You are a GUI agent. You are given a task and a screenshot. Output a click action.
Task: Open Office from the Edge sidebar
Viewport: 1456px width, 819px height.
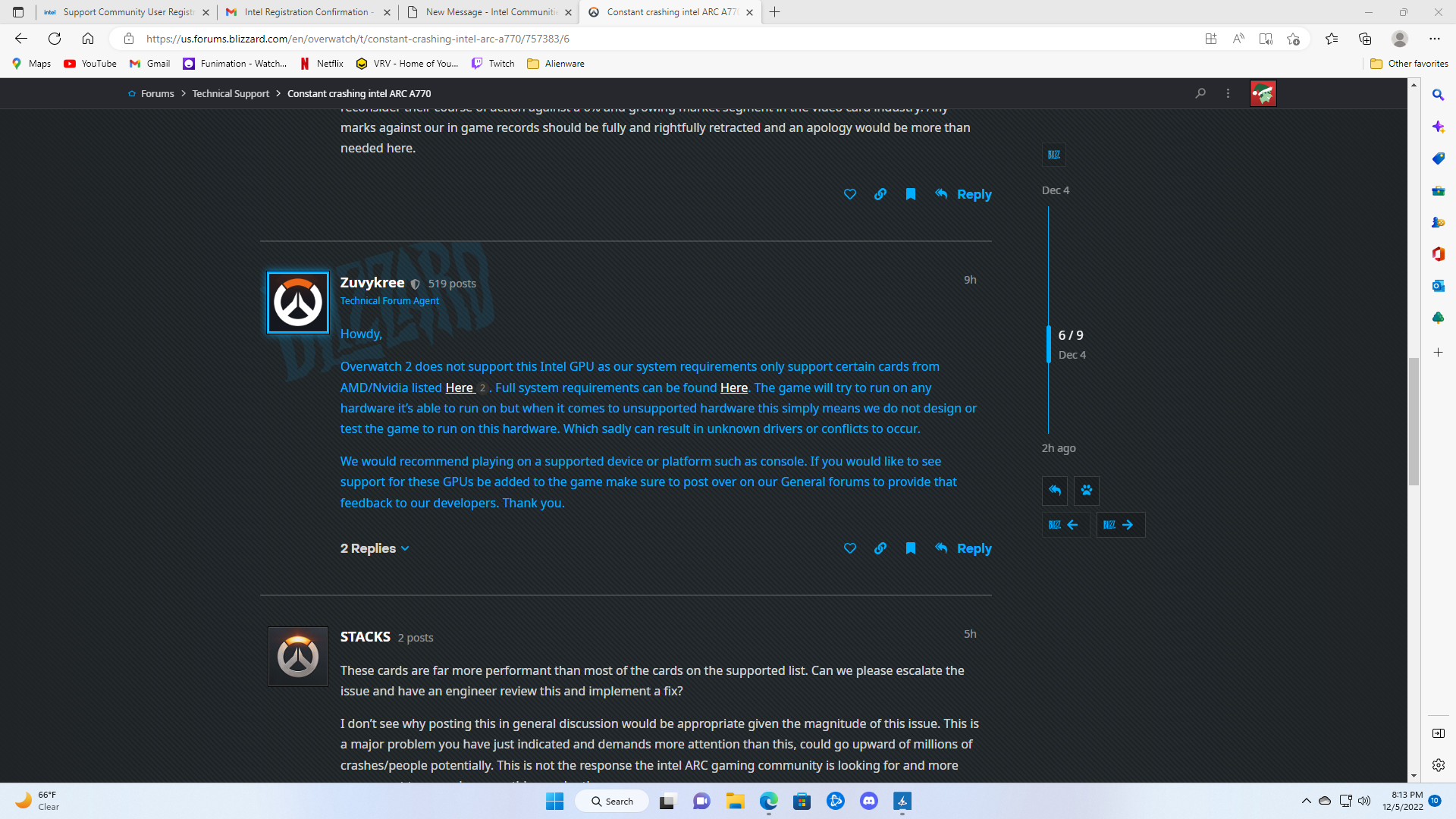[1438, 254]
